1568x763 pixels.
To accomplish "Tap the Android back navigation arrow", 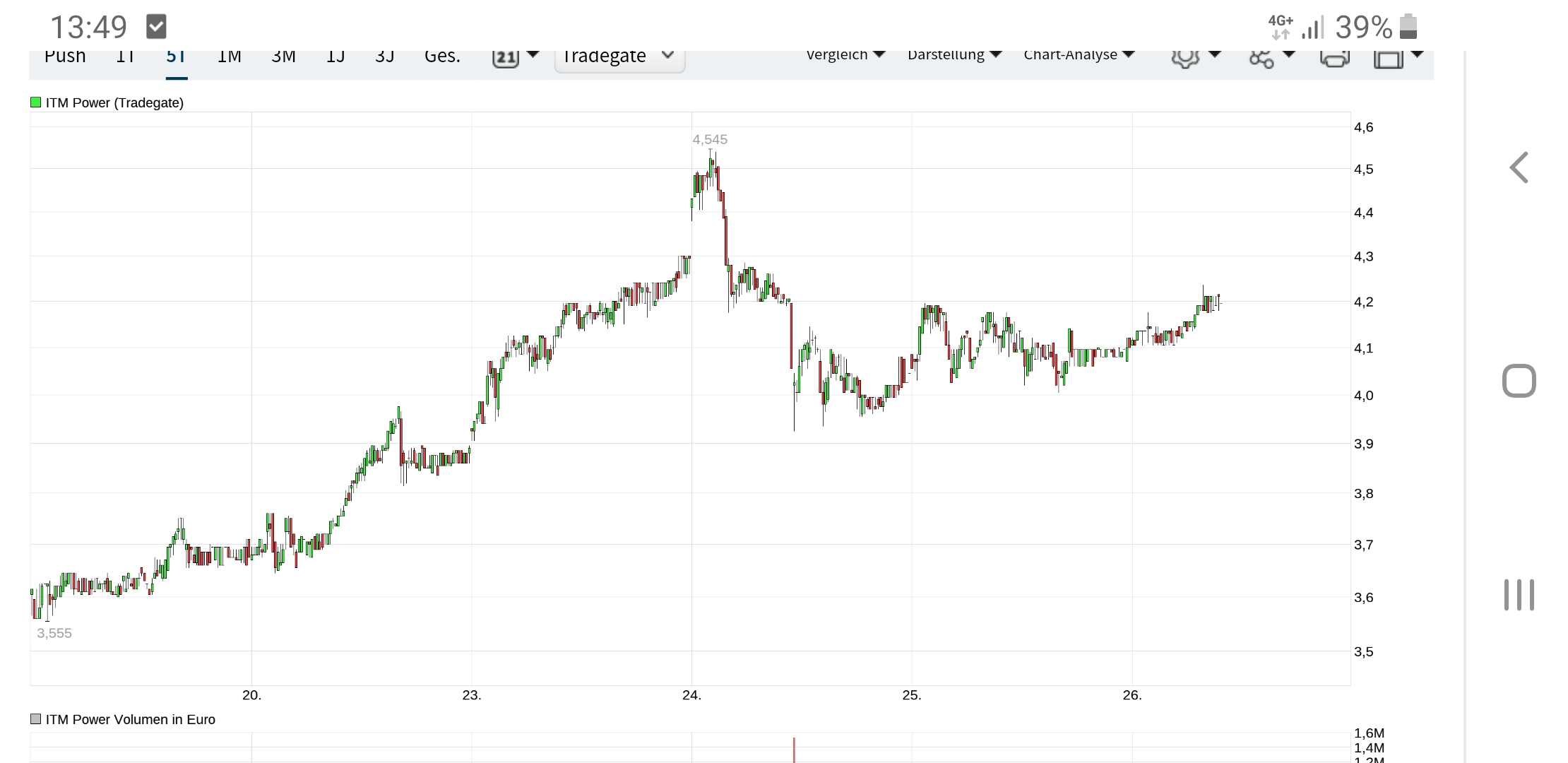I will click(x=1519, y=168).
